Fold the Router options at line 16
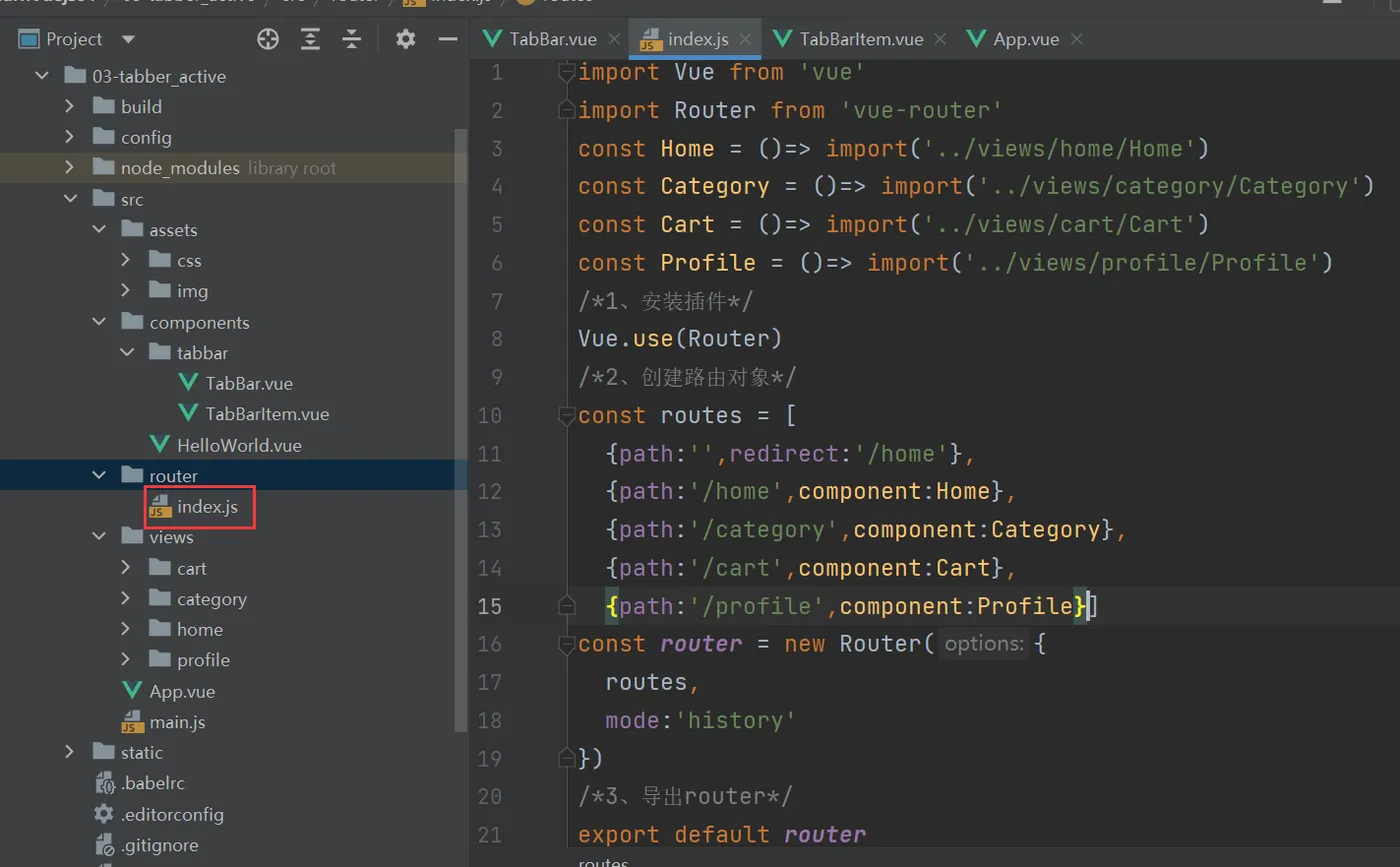Viewport: 1400px width, 867px height. pos(566,644)
